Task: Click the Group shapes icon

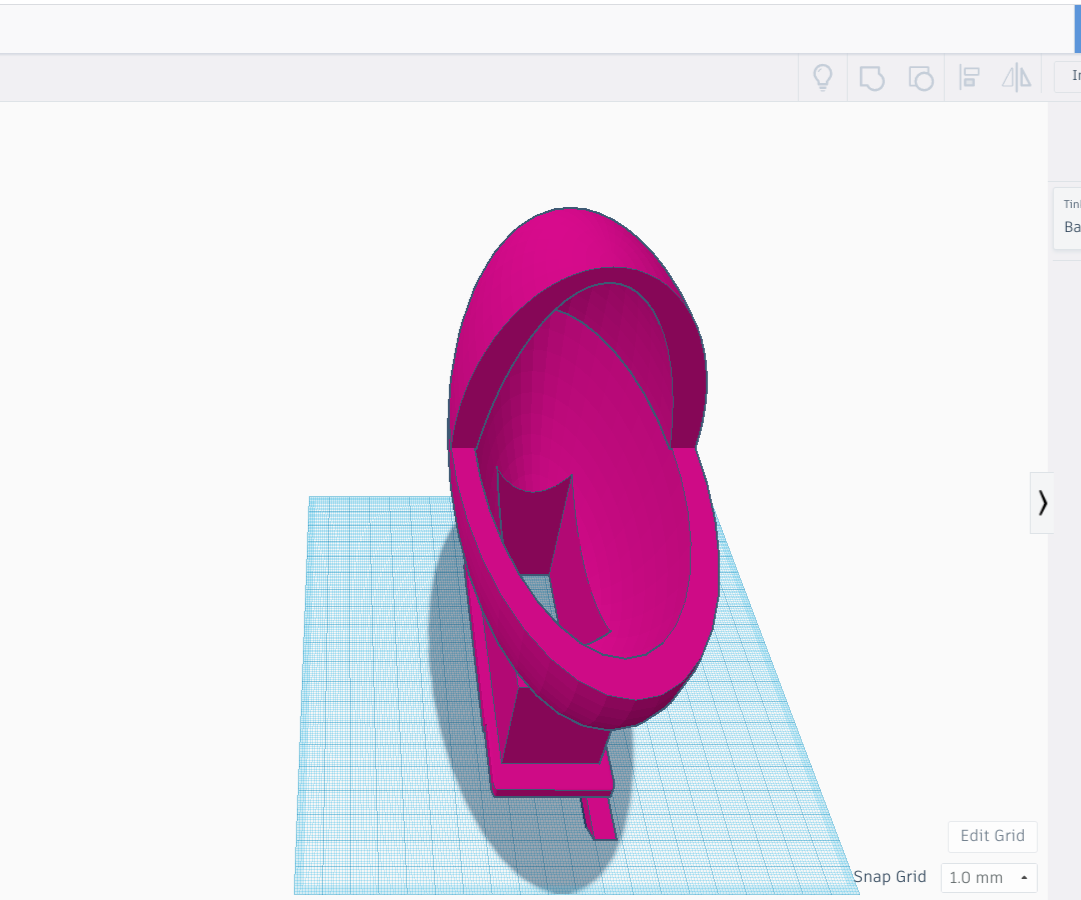Action: pyautogui.click(x=872, y=78)
